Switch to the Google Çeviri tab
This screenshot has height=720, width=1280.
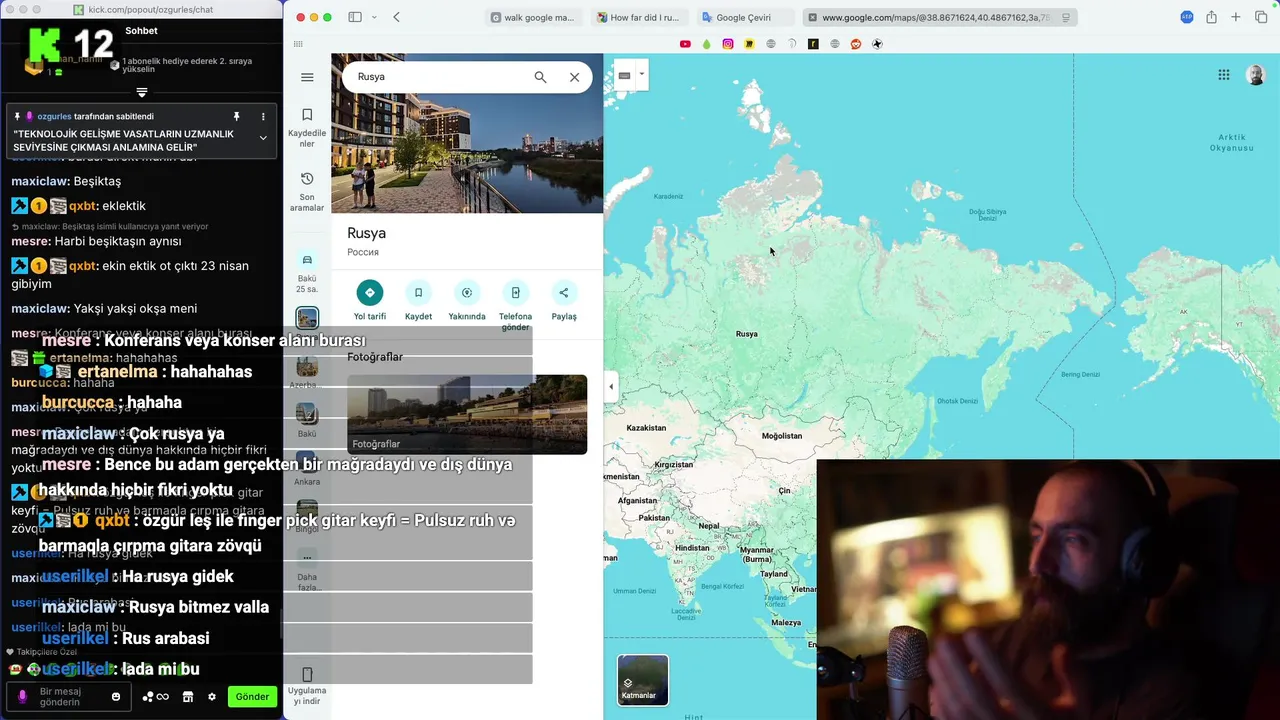point(744,17)
